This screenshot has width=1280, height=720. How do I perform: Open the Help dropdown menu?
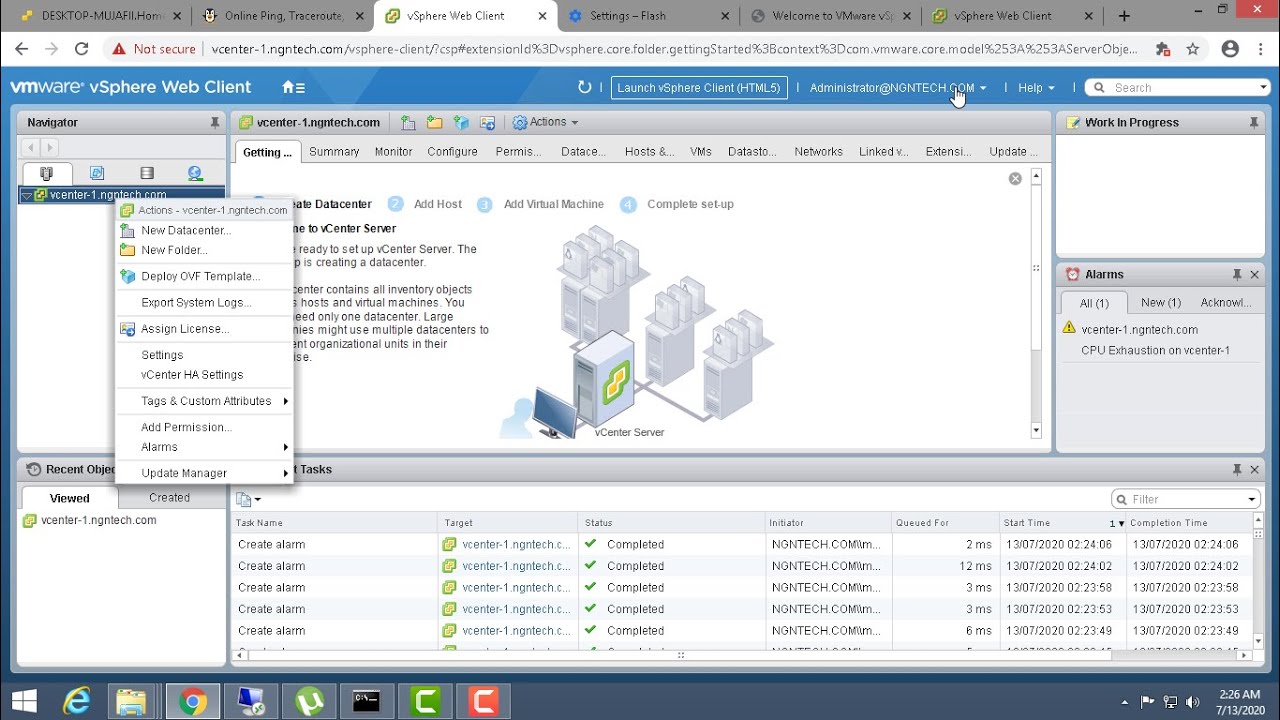(x=1036, y=88)
